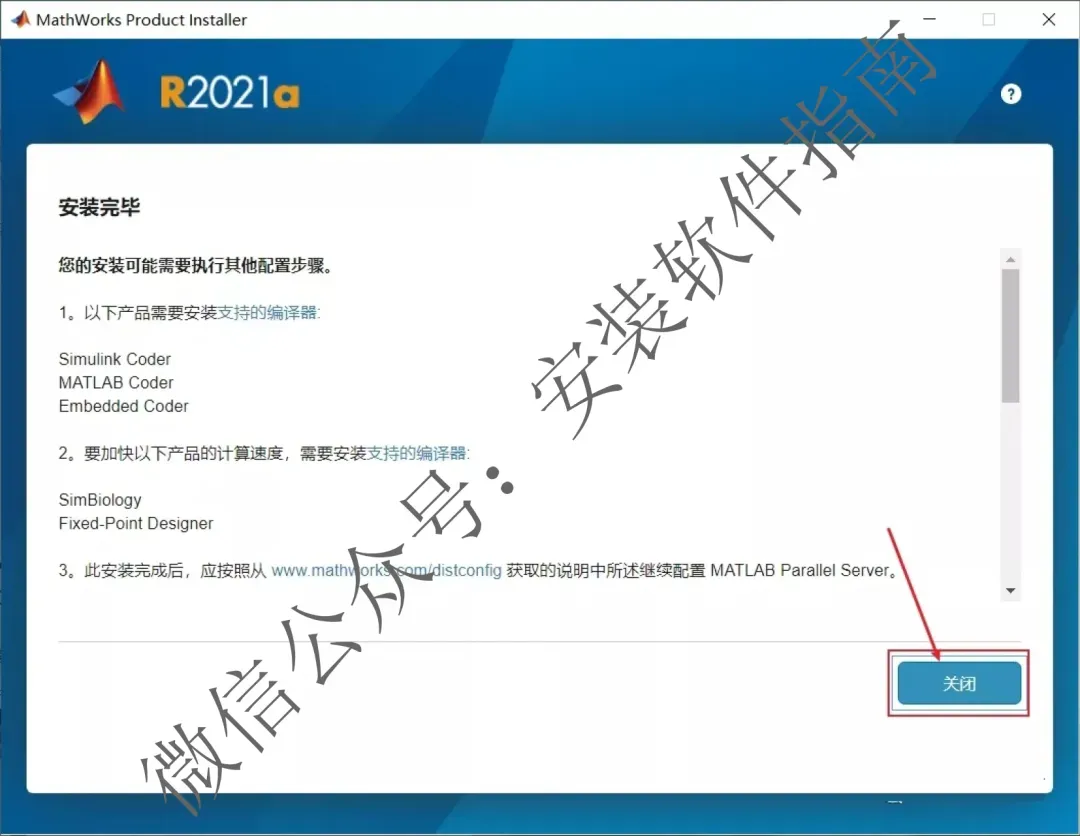Click the vertical scrollbar thumb

[1010, 336]
